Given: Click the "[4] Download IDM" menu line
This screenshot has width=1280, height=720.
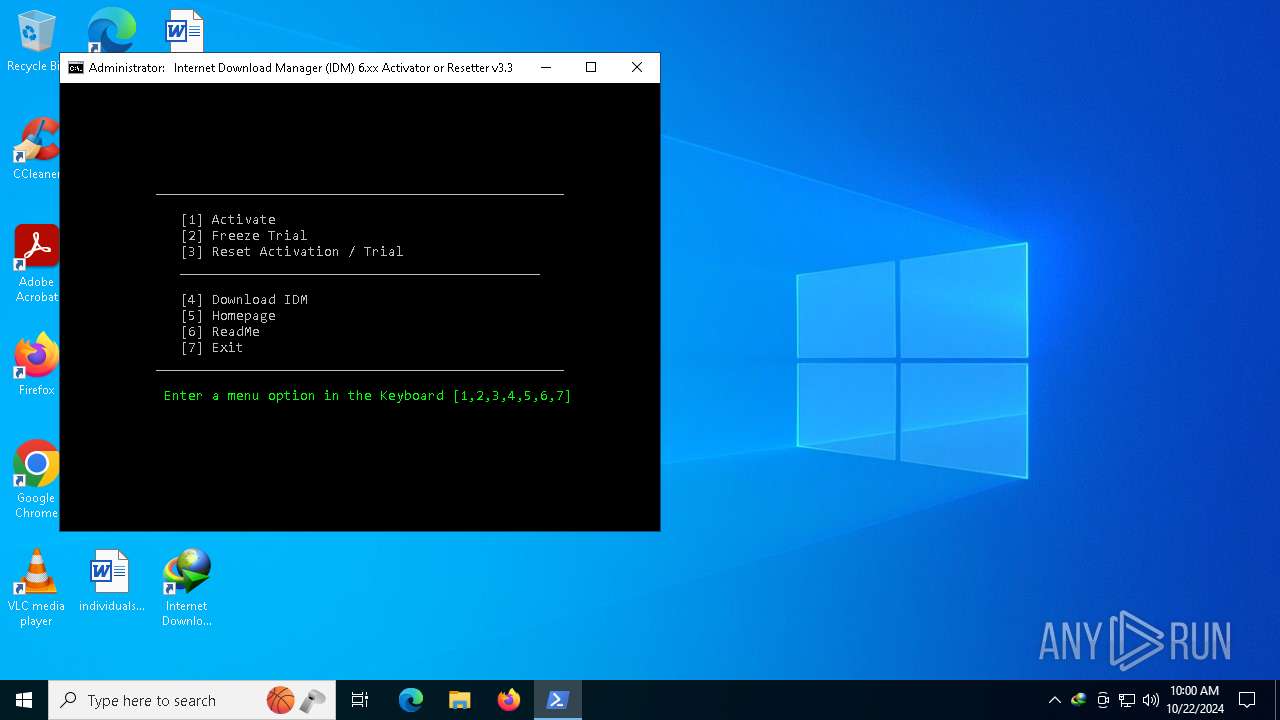Looking at the screenshot, I should pyautogui.click(x=244, y=300).
